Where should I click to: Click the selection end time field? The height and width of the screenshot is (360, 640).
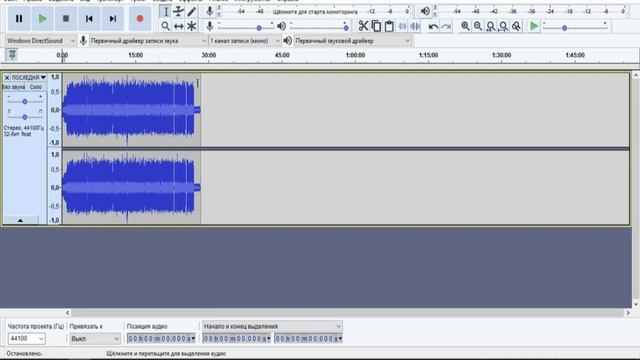click(309, 338)
